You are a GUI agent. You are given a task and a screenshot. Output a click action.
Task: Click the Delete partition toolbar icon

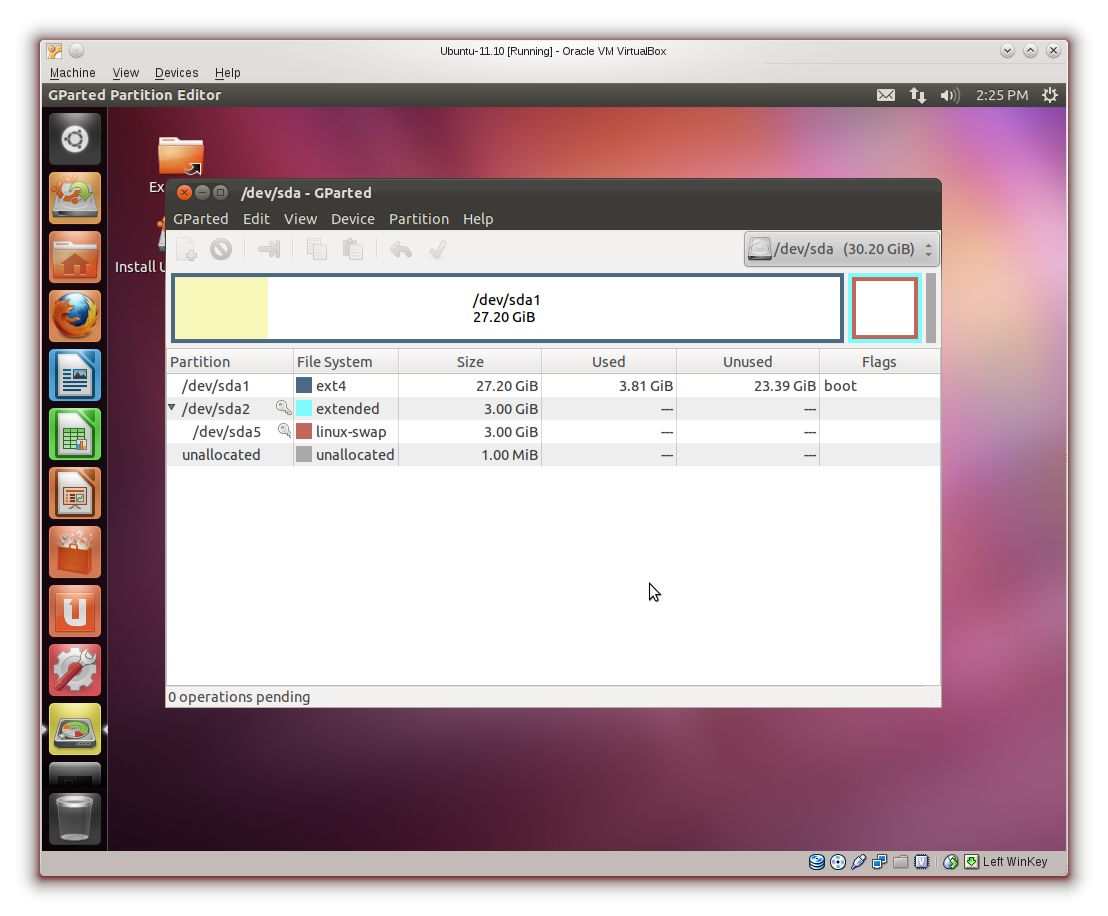pyautogui.click(x=221, y=249)
